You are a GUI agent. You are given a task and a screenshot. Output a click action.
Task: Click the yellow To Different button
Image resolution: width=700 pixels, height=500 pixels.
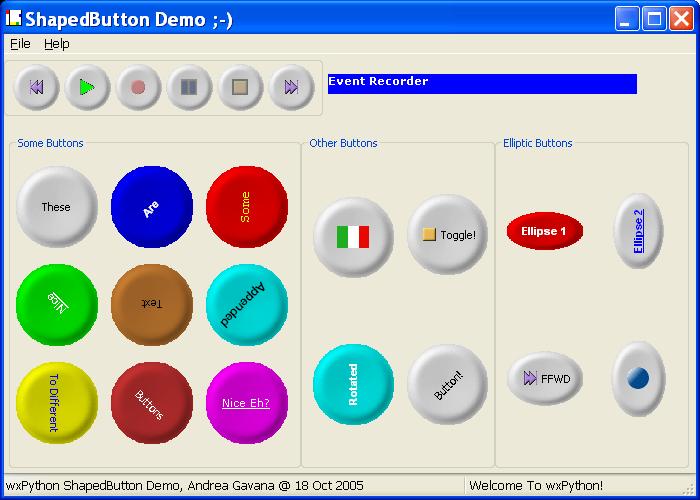pos(56,402)
